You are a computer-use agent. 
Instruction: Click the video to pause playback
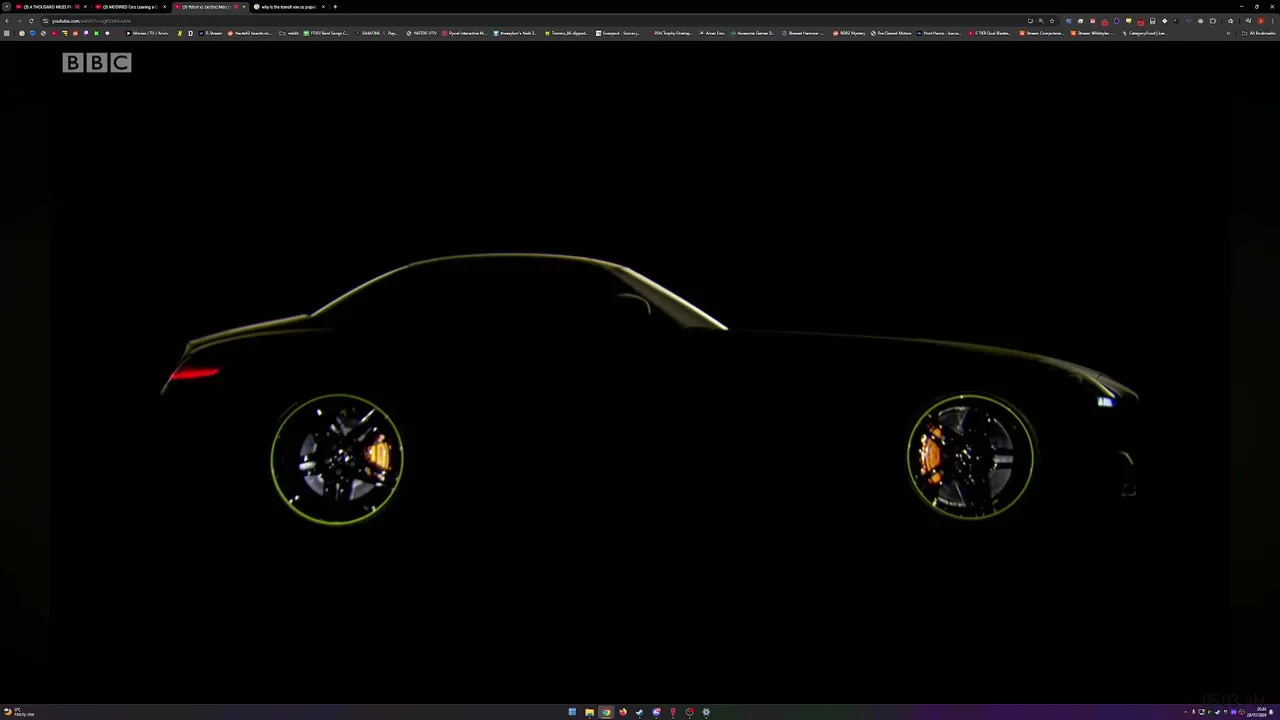click(x=640, y=370)
